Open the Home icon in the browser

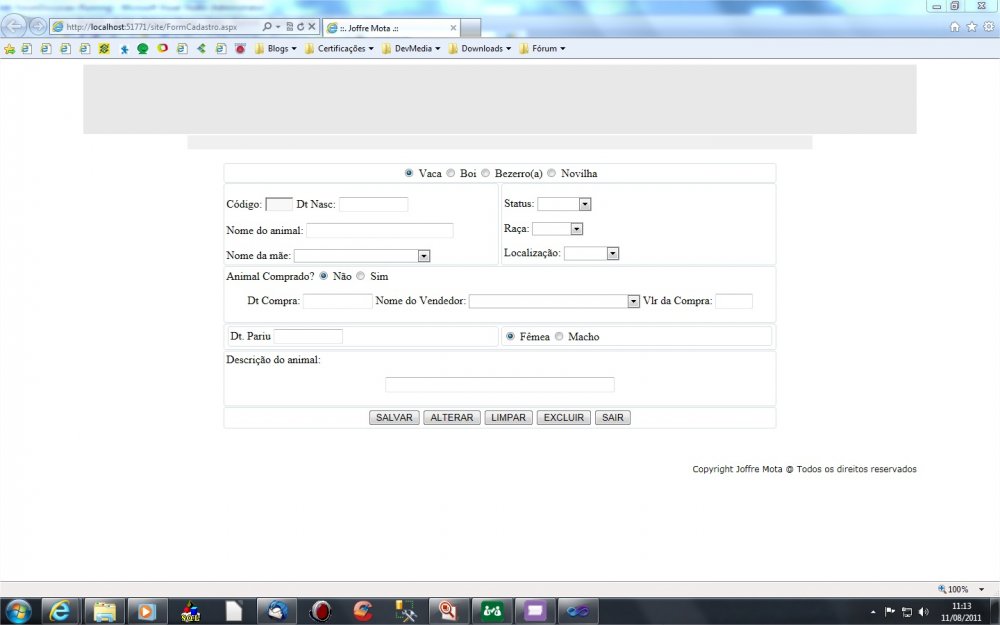click(x=955, y=27)
